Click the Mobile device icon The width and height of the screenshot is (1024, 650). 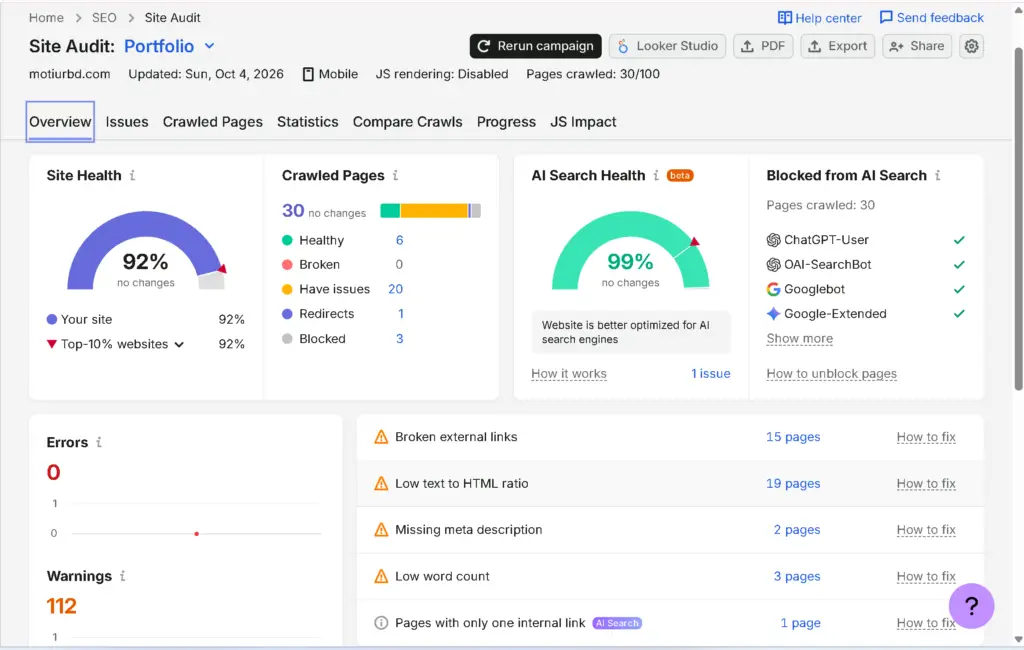coord(308,74)
